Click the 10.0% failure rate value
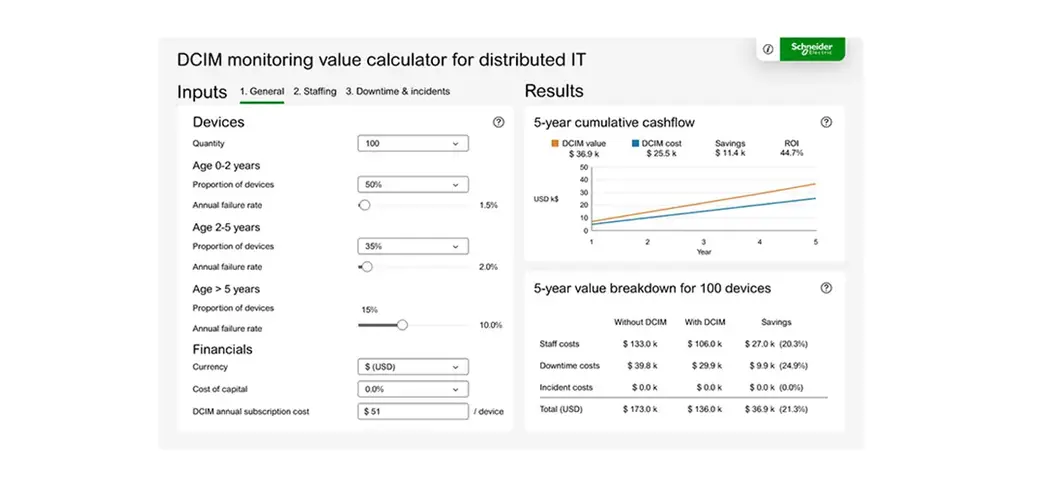 [491, 325]
